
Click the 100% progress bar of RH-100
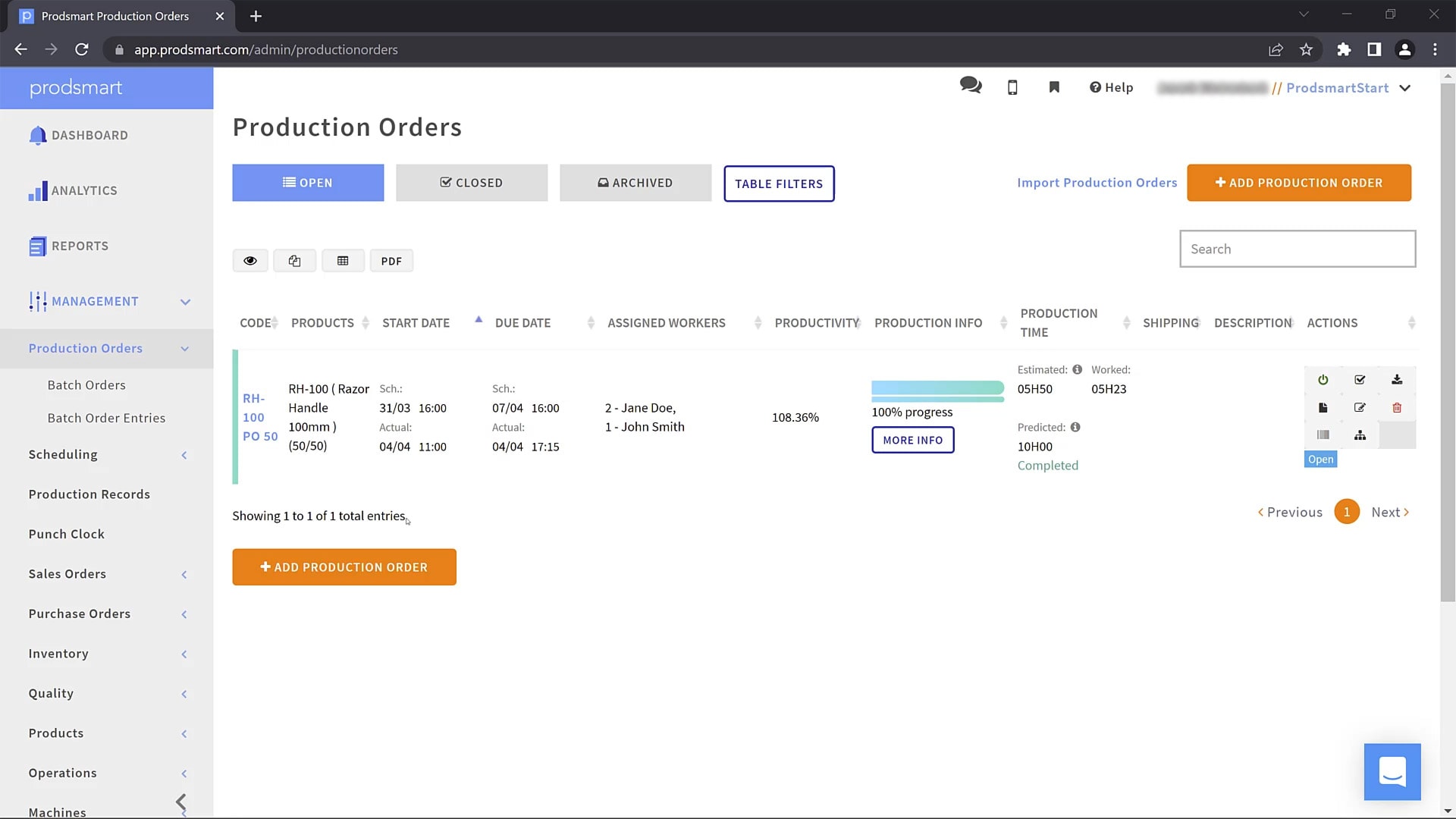click(937, 389)
